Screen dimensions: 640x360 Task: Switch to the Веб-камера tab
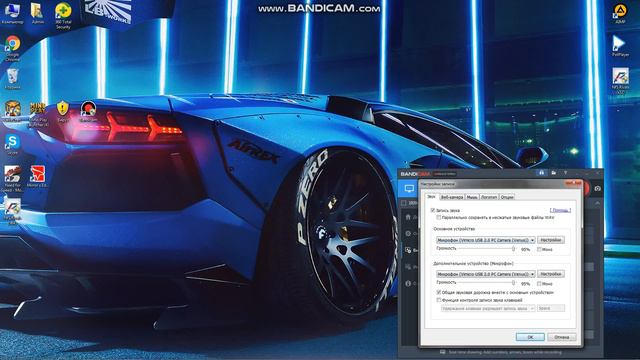[x=452, y=197]
